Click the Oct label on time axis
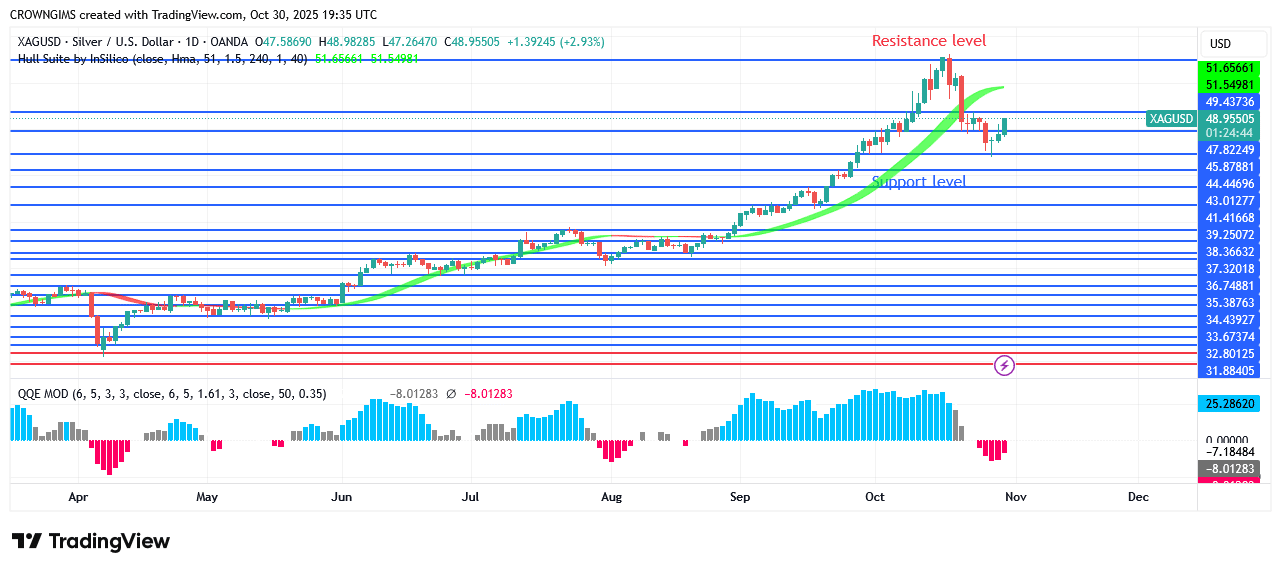The height and width of the screenshot is (571, 1281). point(875,496)
